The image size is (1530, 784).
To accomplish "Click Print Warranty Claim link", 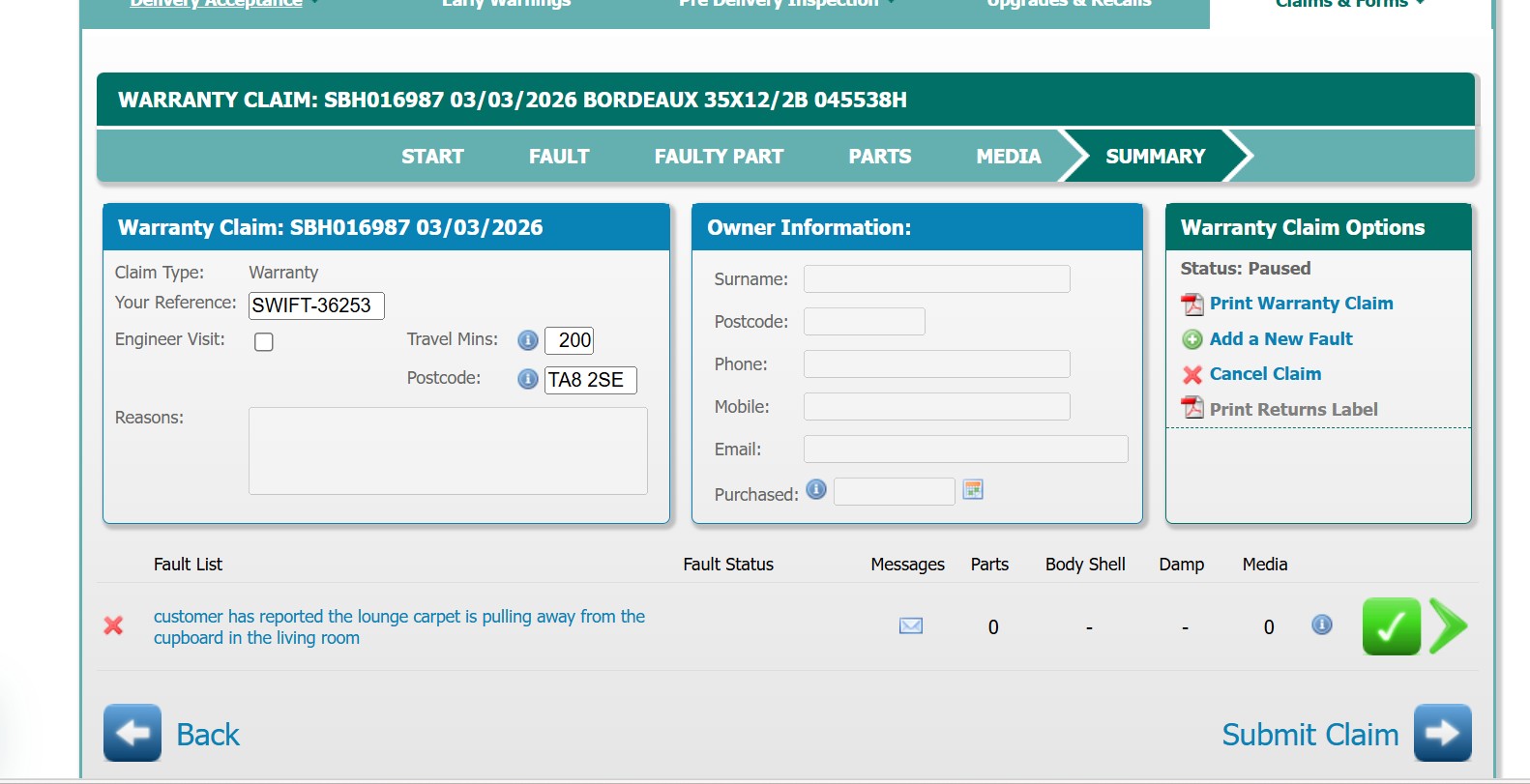I will [x=1301, y=304].
